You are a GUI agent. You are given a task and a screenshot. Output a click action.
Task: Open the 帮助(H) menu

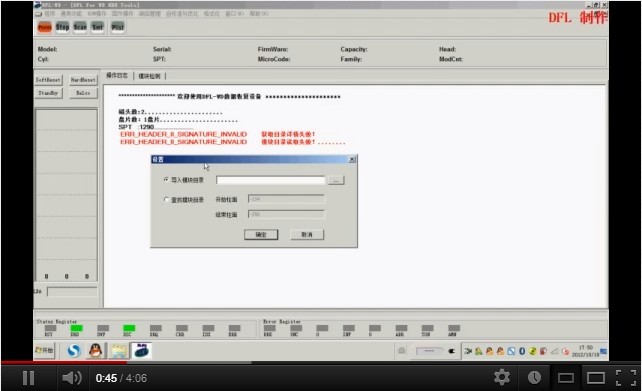coord(259,14)
